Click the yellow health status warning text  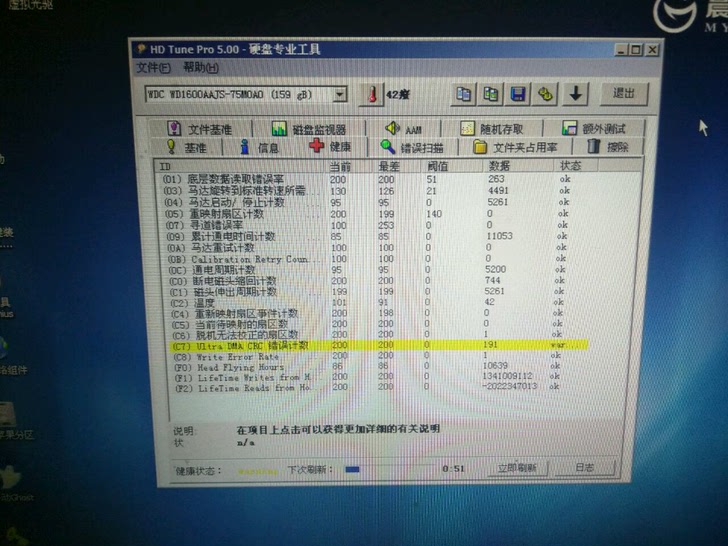(258, 472)
